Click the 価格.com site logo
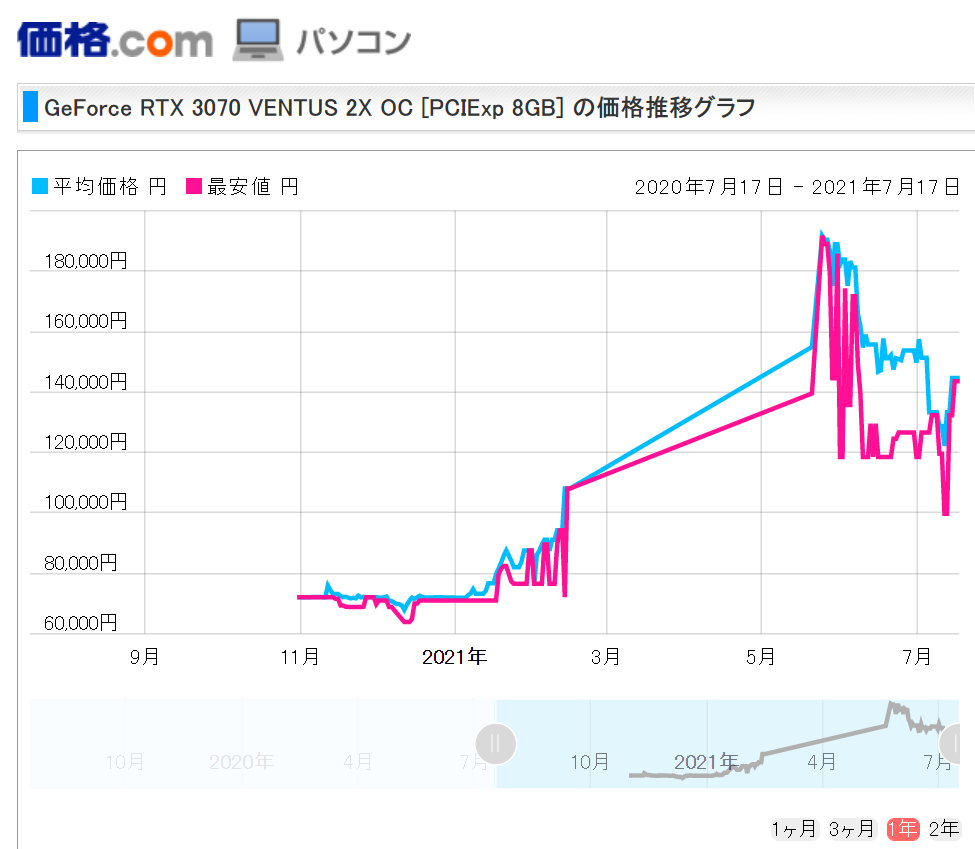The height and width of the screenshot is (849, 975). point(115,39)
